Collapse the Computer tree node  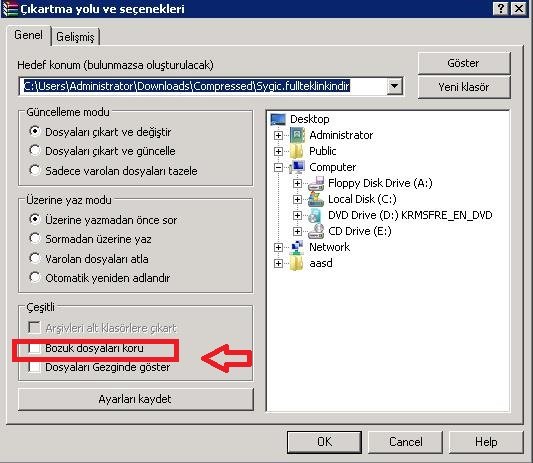278,167
